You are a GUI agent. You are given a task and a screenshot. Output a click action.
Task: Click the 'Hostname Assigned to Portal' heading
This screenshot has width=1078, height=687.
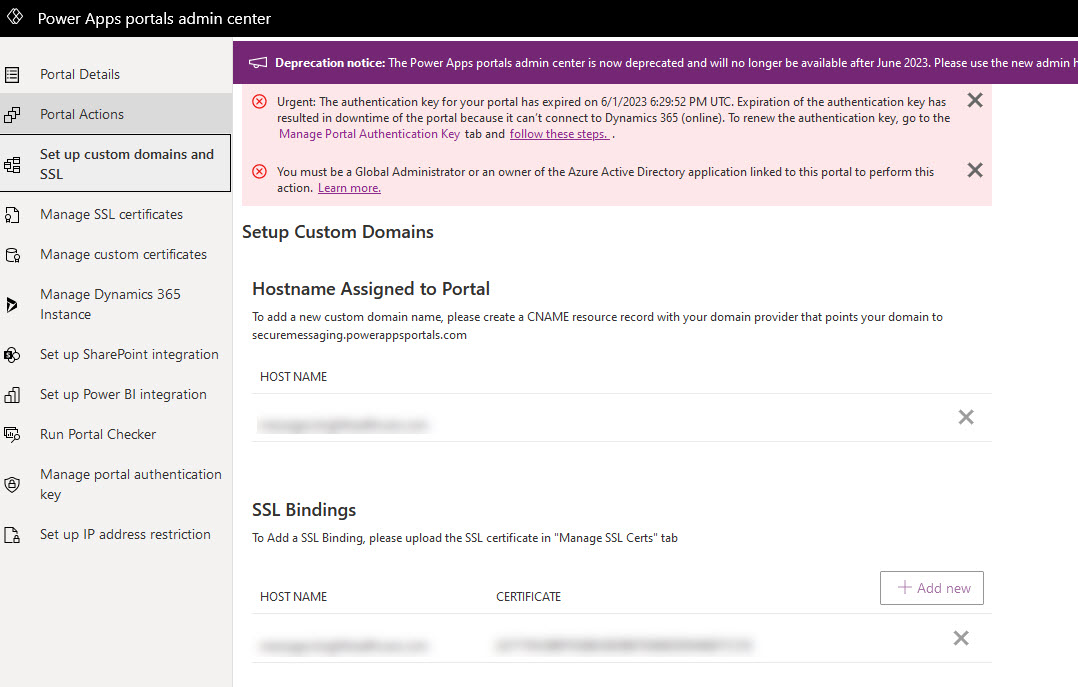pyautogui.click(x=371, y=289)
